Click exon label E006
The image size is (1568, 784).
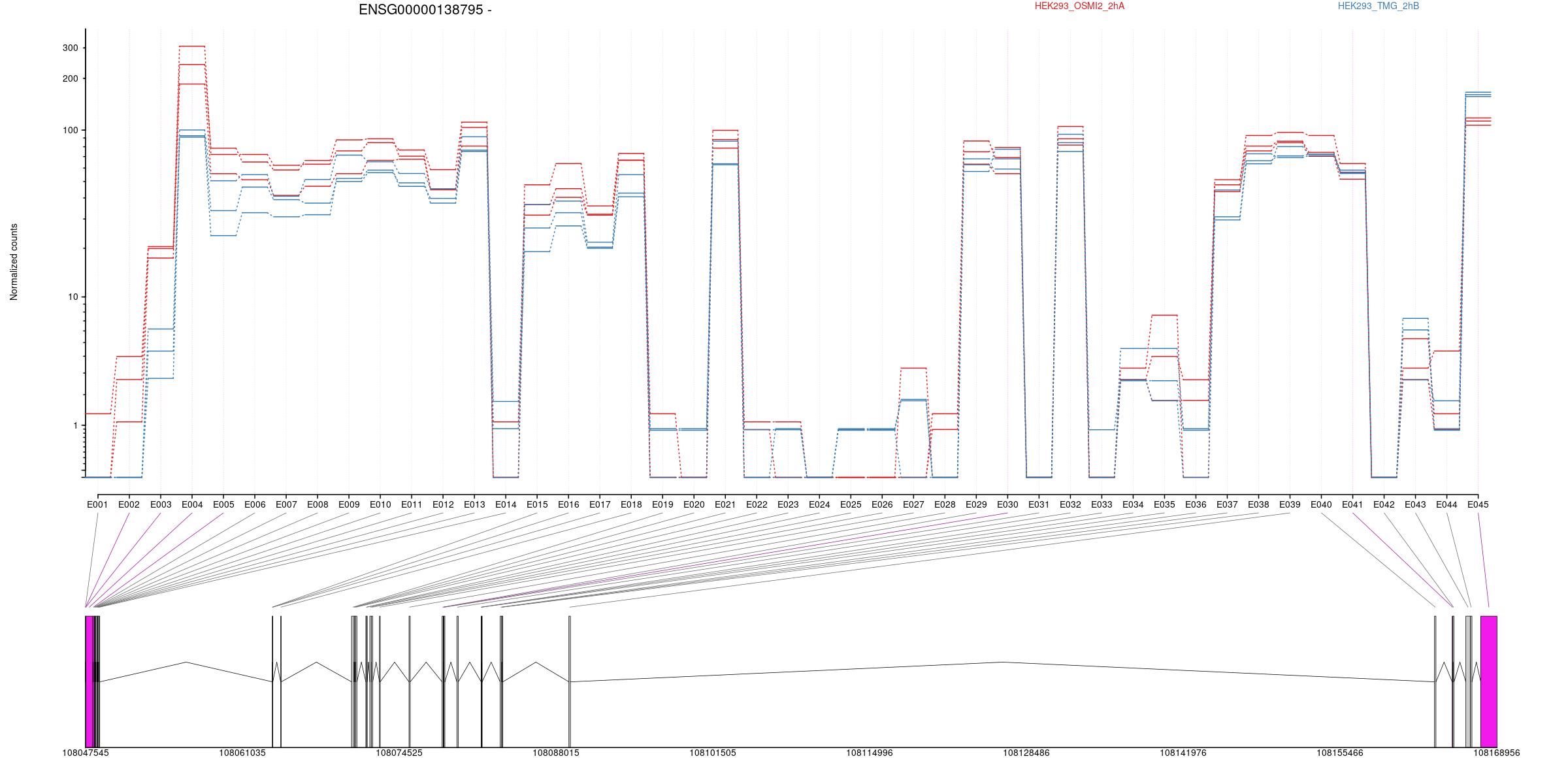[x=255, y=504]
